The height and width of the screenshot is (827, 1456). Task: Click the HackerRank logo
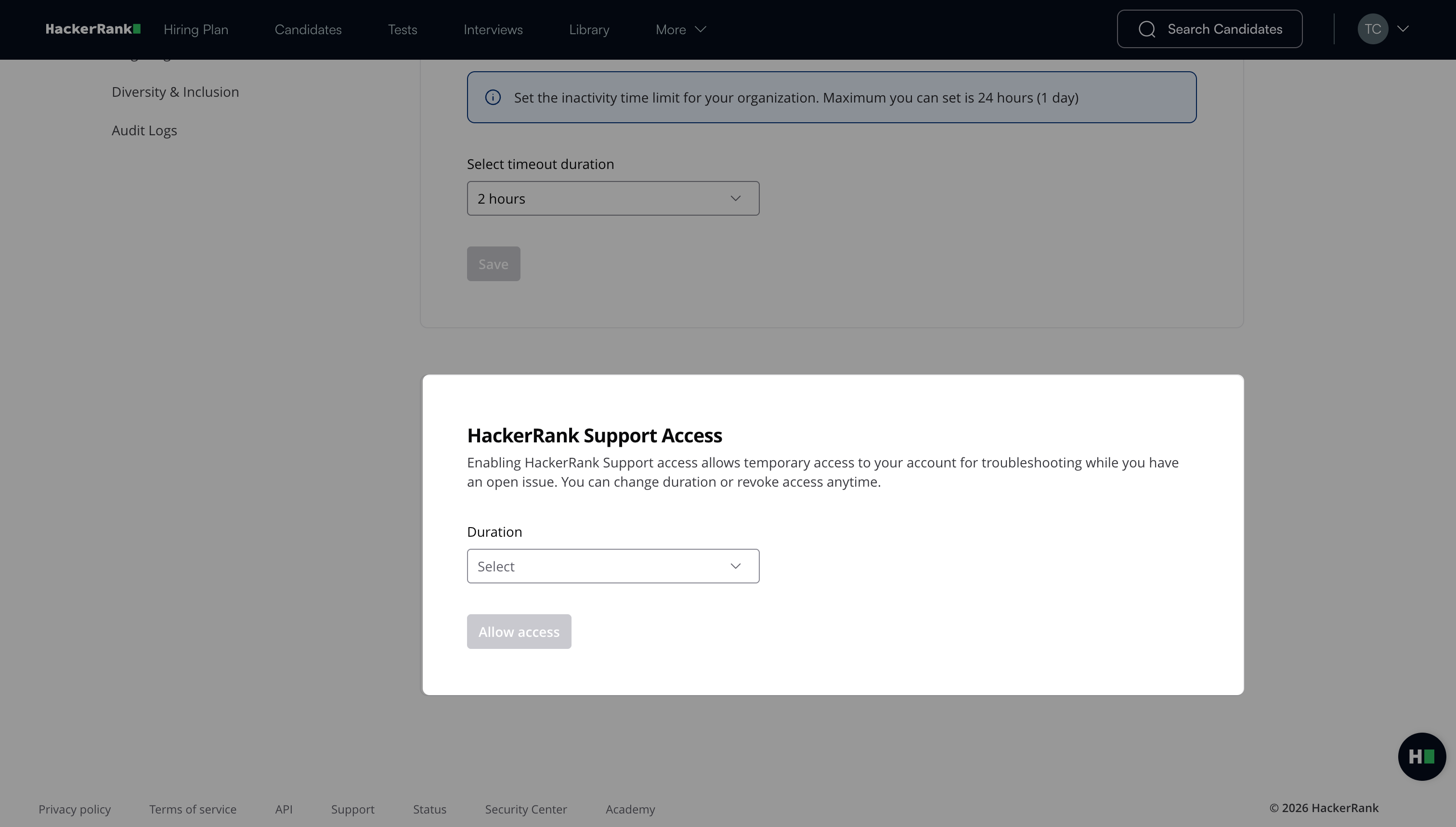(93, 29)
